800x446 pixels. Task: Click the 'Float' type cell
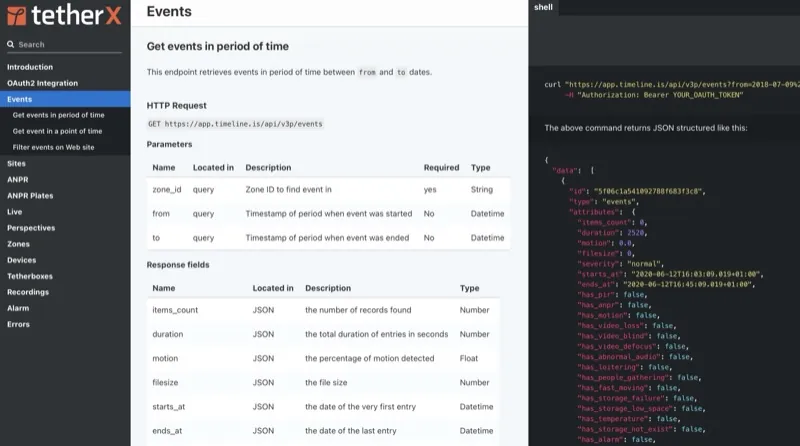468,358
